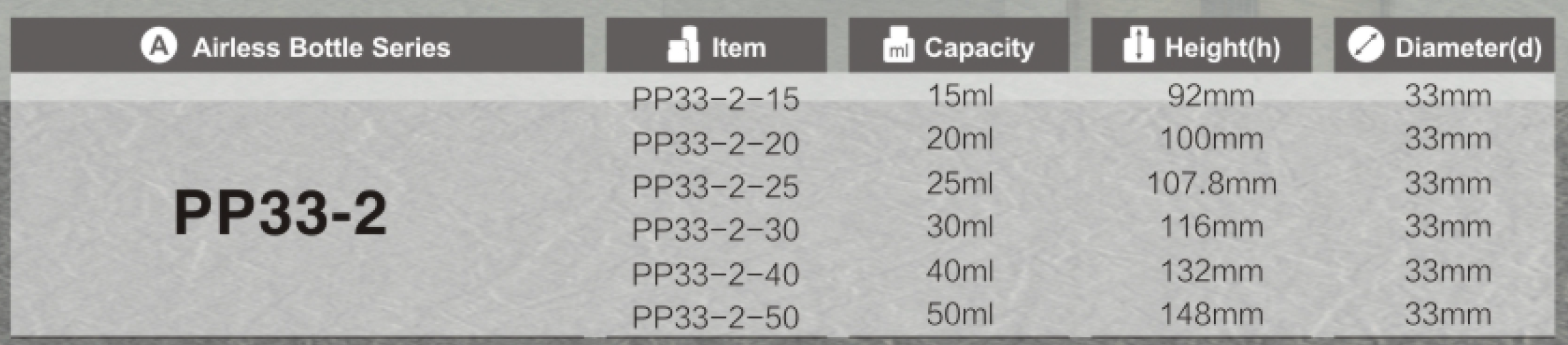Select item PP33-2-40
Screen dimensions: 1568x345
click(715, 274)
